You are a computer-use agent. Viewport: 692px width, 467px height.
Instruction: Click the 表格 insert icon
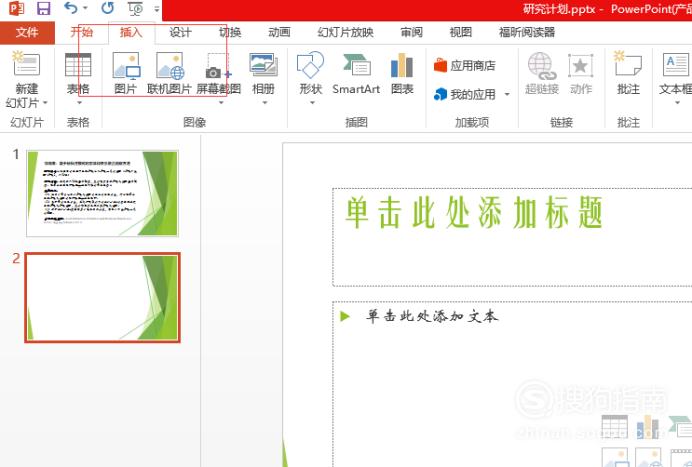coord(78,65)
